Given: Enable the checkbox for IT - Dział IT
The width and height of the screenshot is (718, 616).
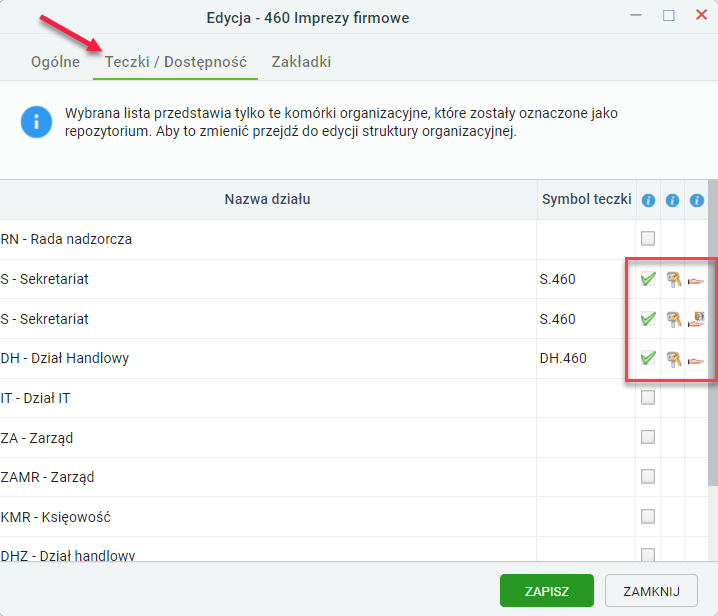Looking at the screenshot, I should (x=647, y=398).
